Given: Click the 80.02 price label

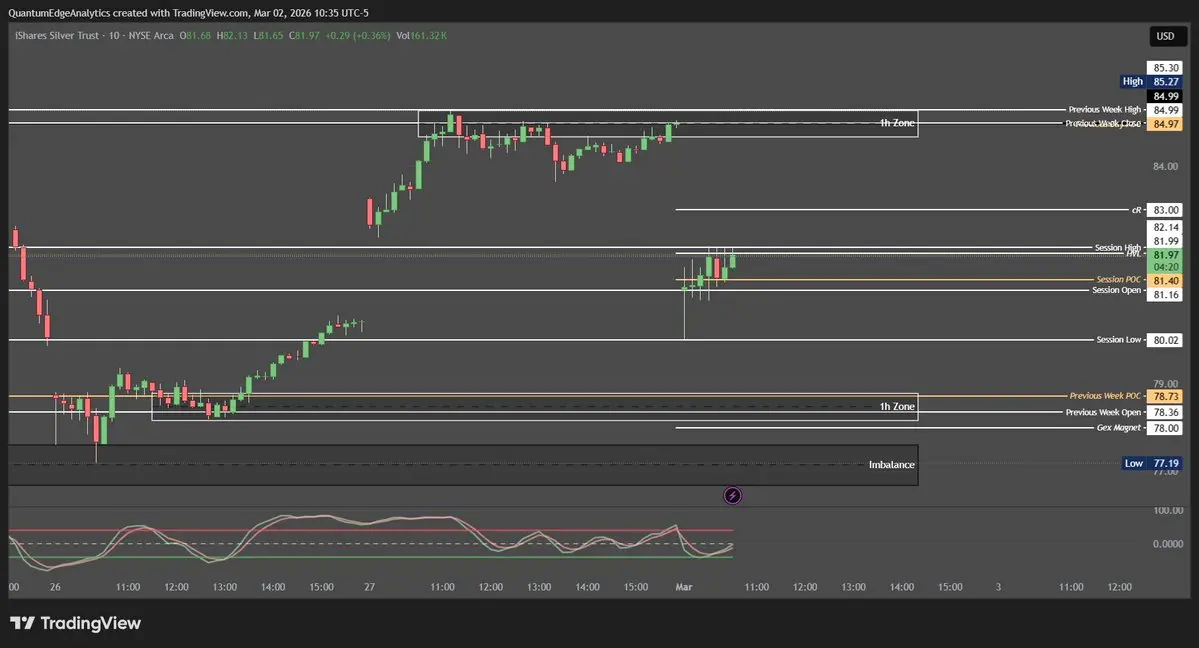Looking at the screenshot, I should 1165,340.
